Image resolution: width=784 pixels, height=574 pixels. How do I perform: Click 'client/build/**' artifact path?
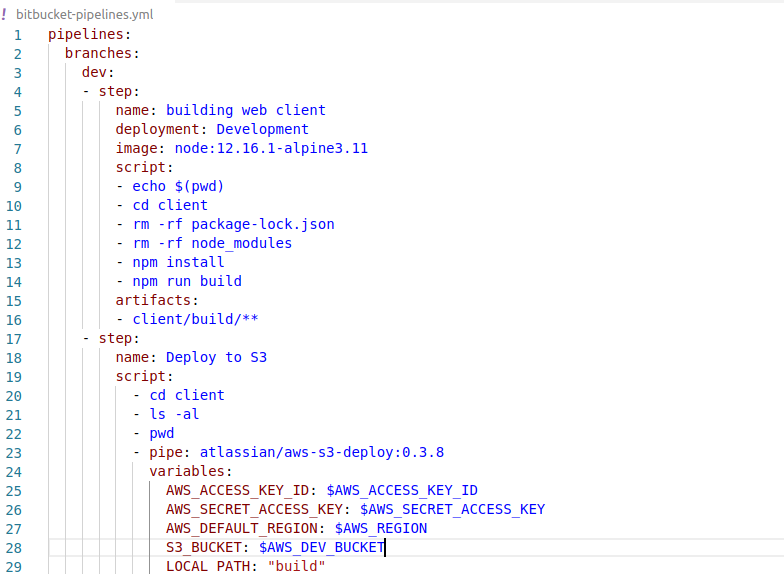click(195, 319)
